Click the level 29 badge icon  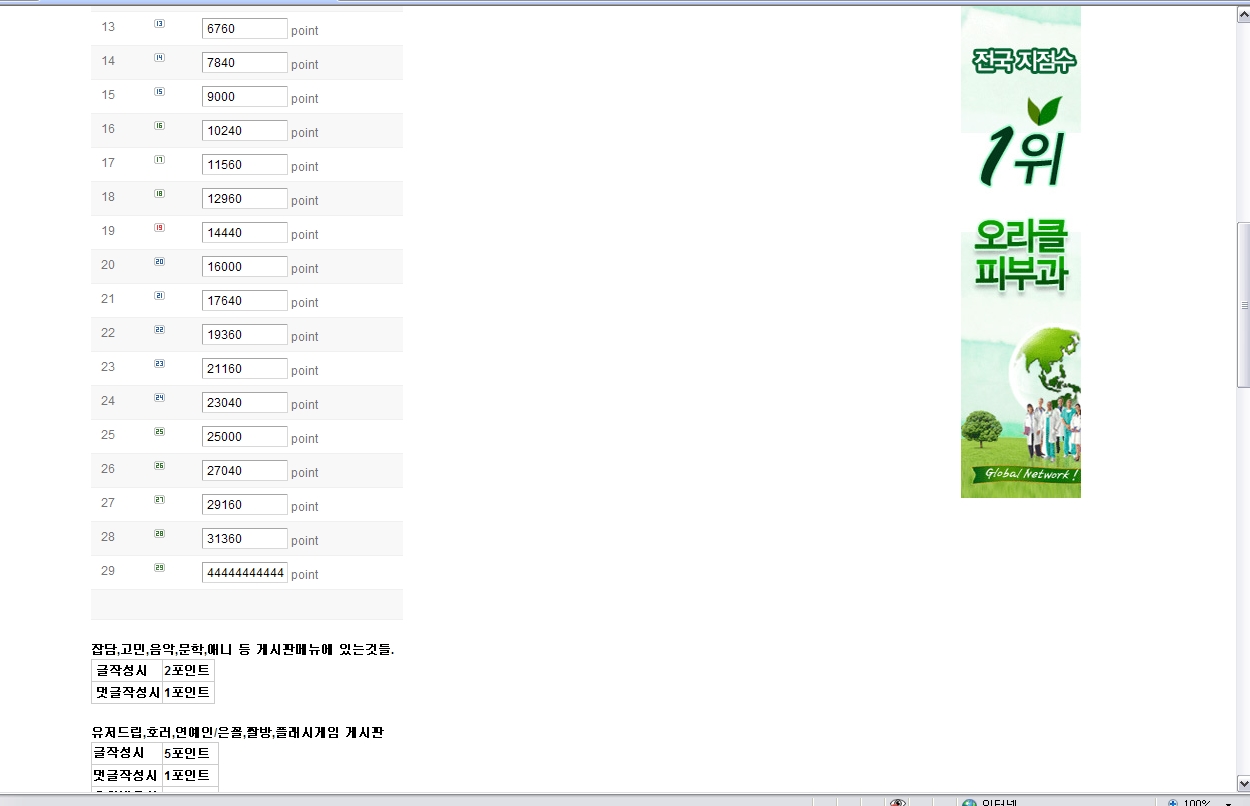pos(159,567)
